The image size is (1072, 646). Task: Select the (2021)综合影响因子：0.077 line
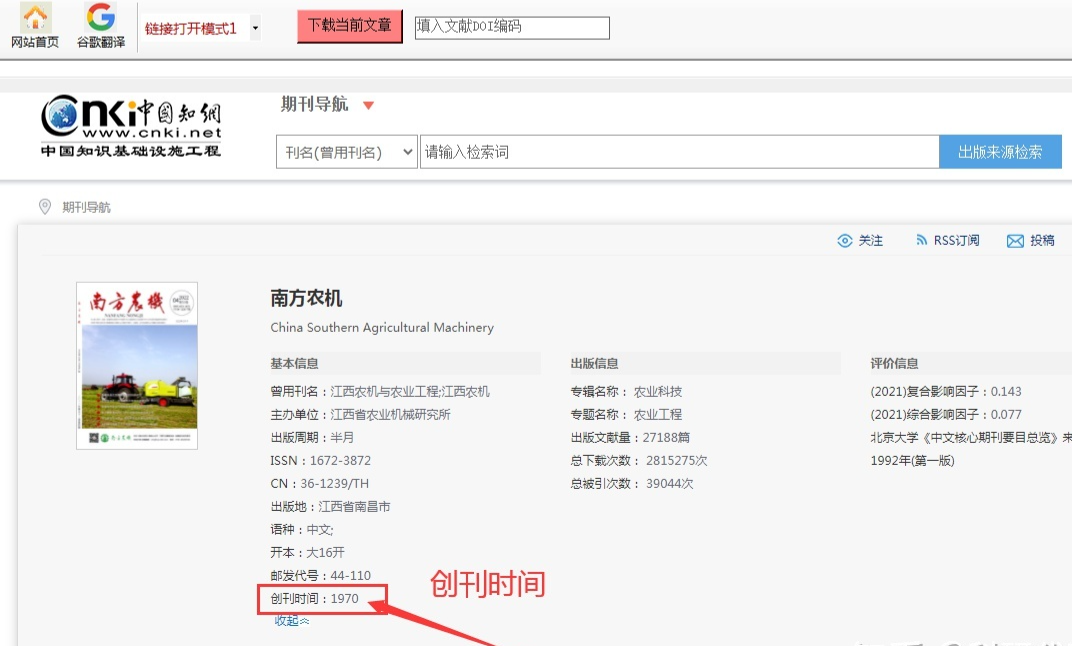pyautogui.click(x=946, y=415)
